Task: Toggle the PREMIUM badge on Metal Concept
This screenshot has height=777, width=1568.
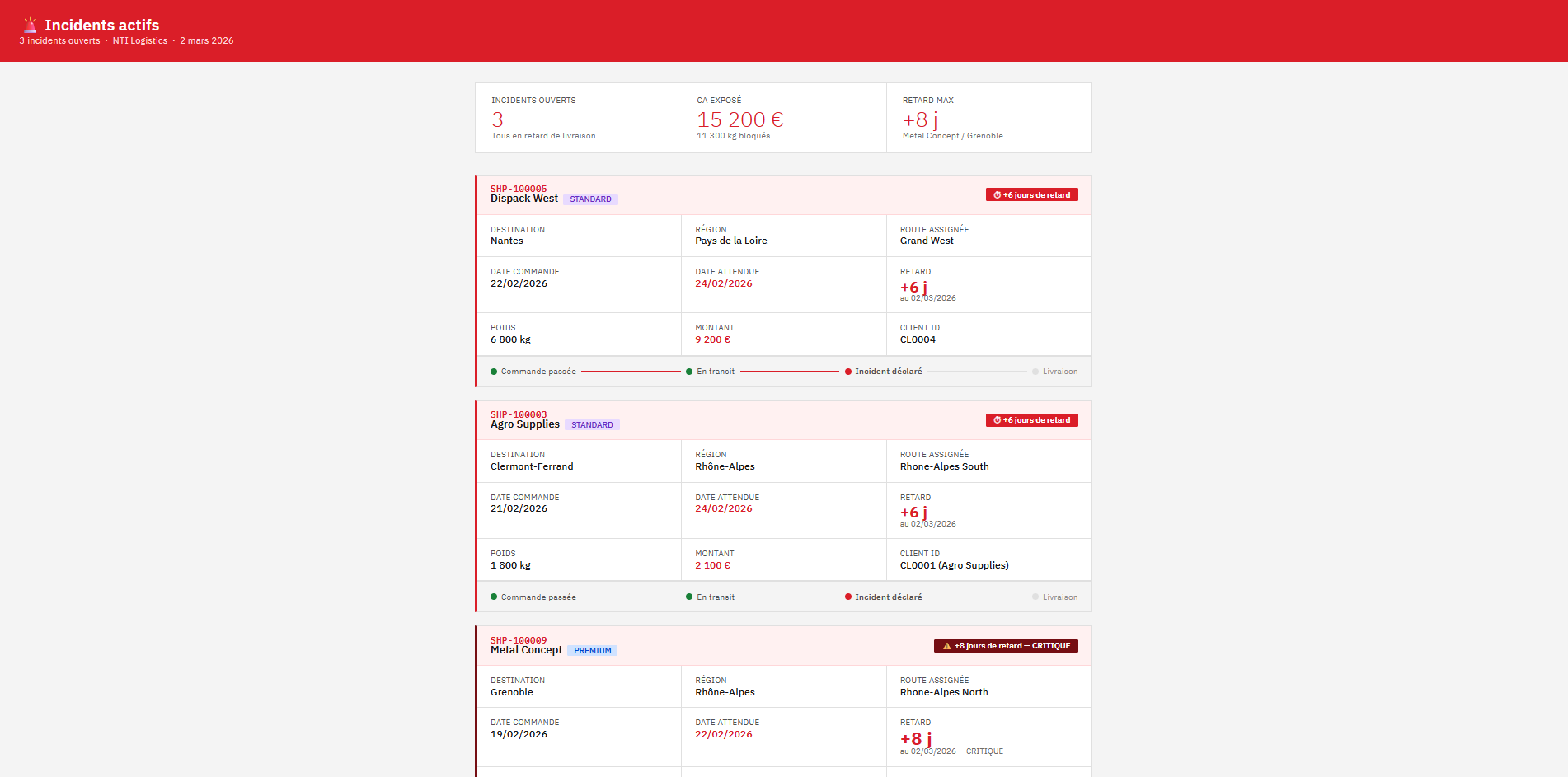Action: (x=593, y=650)
